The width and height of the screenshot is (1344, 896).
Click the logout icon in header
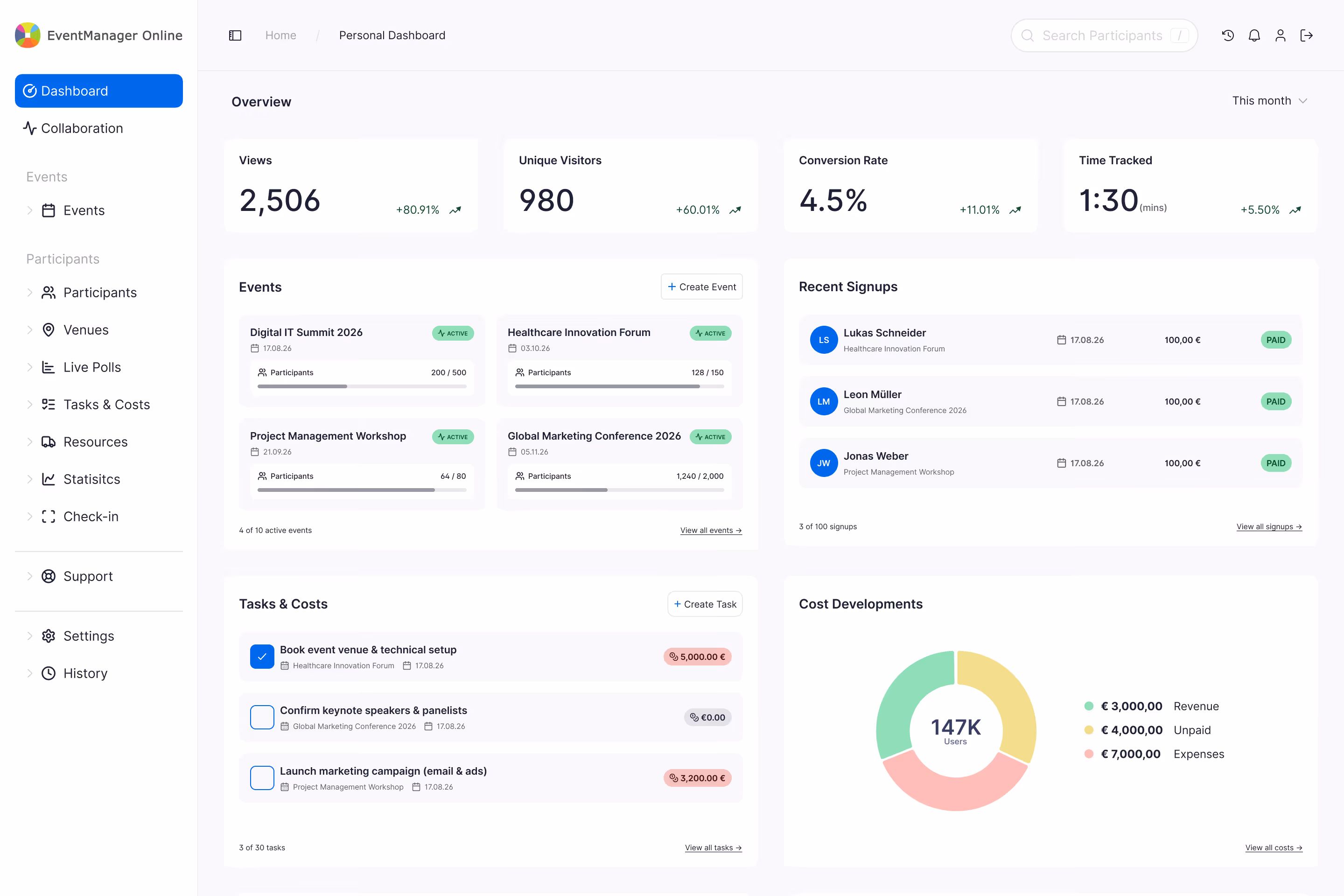pyautogui.click(x=1307, y=35)
